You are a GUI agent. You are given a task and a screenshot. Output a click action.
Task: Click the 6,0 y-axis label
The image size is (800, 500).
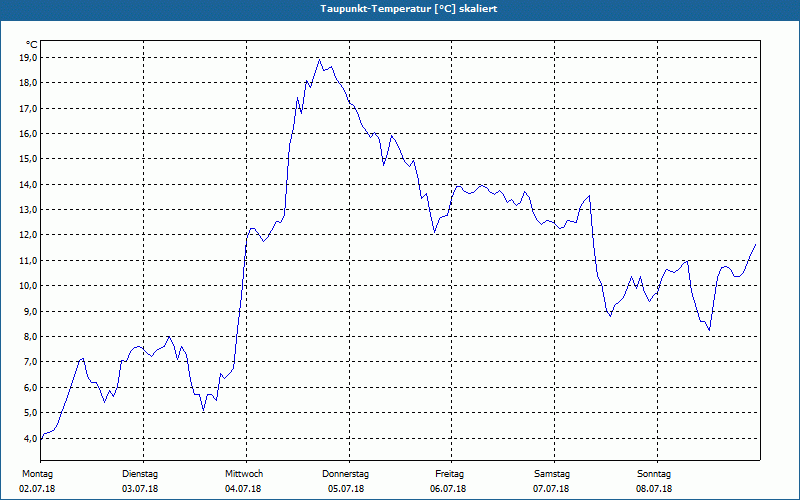30,388
